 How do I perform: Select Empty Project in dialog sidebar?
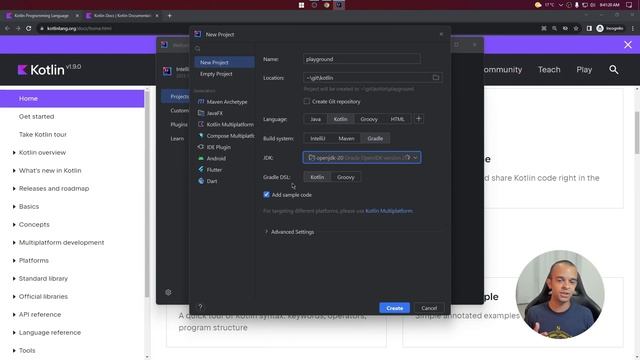pyautogui.click(x=216, y=74)
